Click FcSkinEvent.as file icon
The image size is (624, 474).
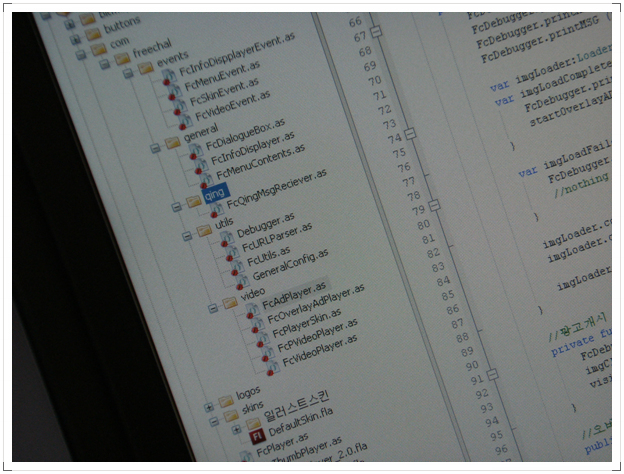click(x=179, y=105)
